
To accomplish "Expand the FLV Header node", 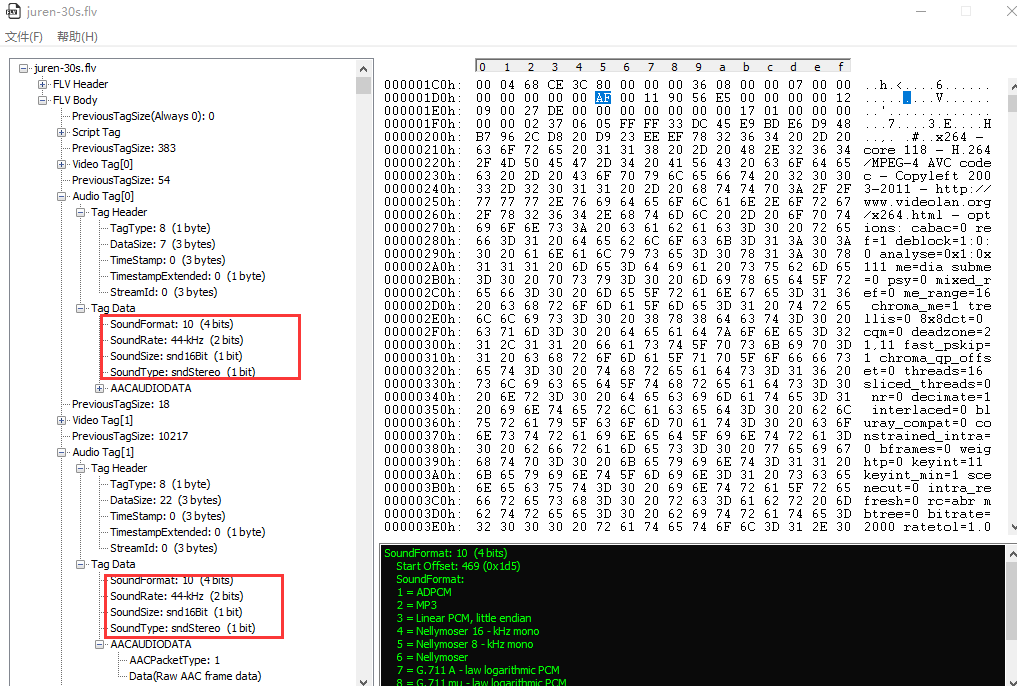I will pyautogui.click(x=42, y=84).
